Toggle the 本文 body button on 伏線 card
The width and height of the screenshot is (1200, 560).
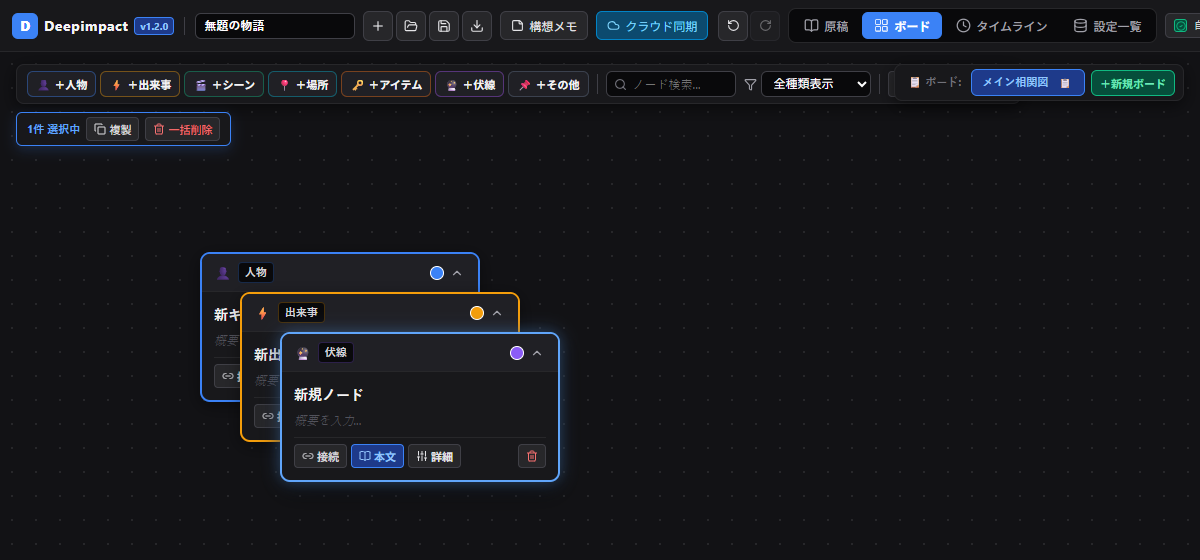tap(377, 456)
